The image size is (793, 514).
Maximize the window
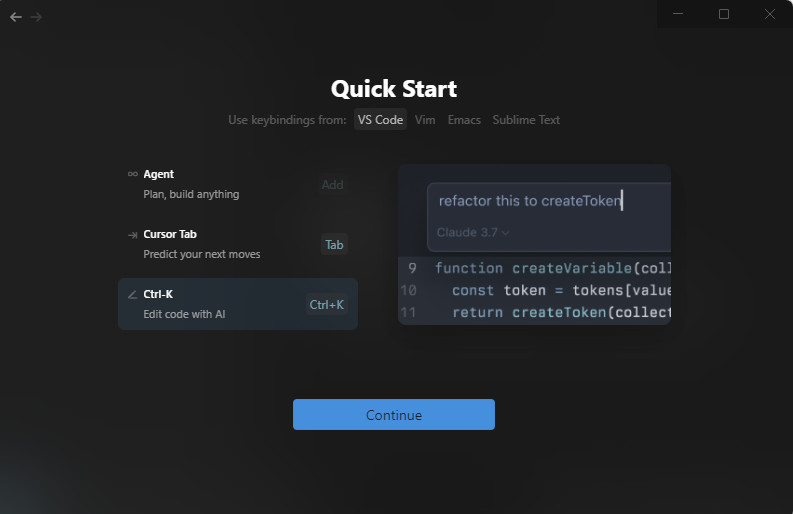point(724,14)
